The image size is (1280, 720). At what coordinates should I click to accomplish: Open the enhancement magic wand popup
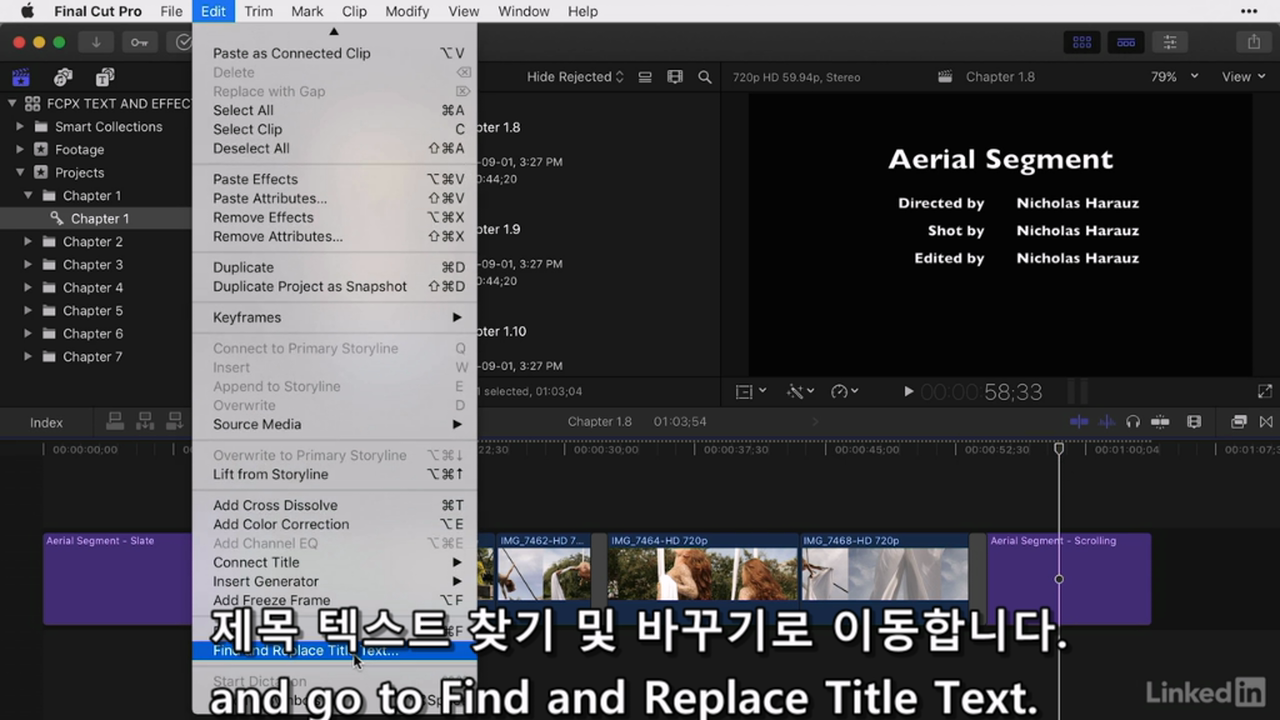tap(801, 391)
